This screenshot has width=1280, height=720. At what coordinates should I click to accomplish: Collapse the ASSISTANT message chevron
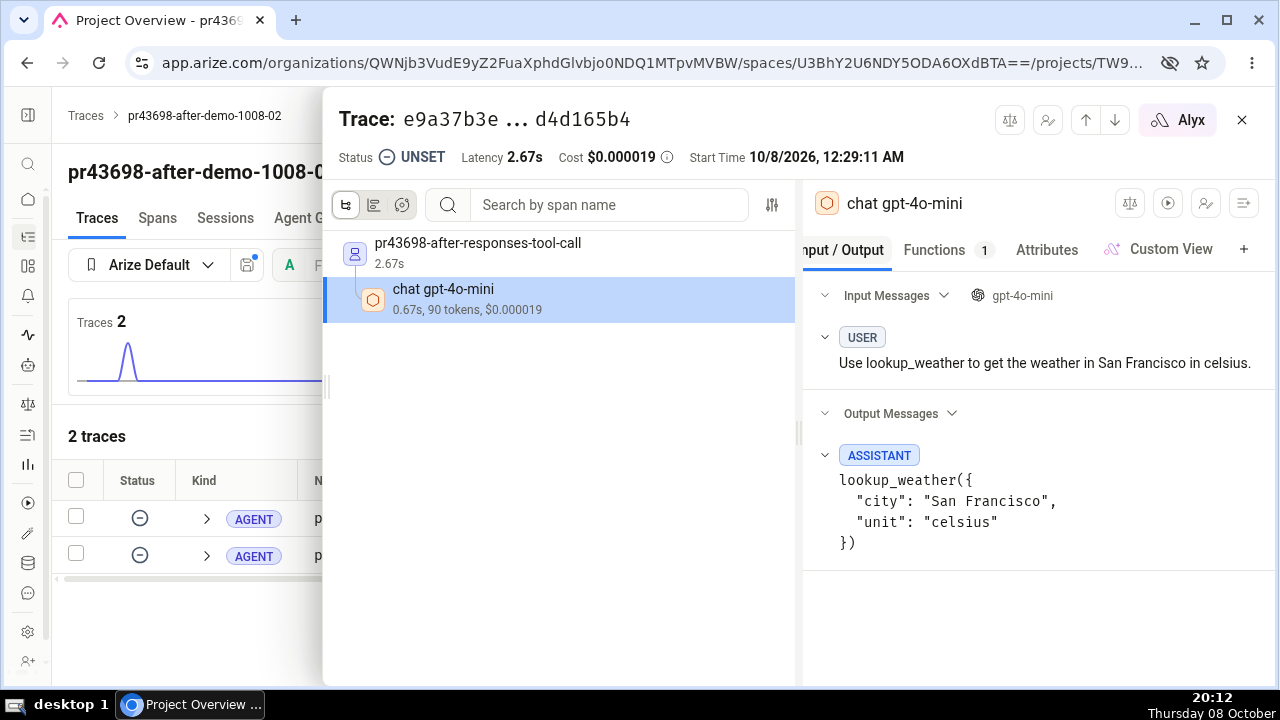tap(825, 456)
